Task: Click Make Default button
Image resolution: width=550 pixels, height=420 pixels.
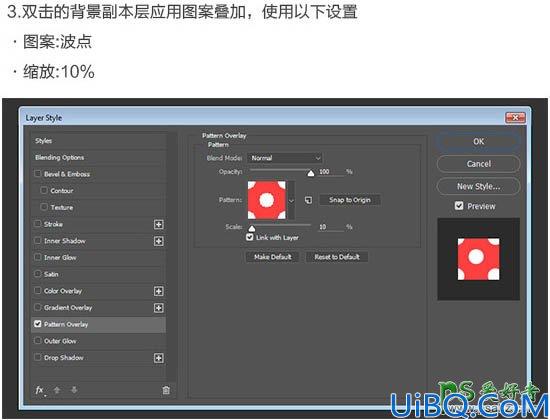Action: pyautogui.click(x=273, y=257)
